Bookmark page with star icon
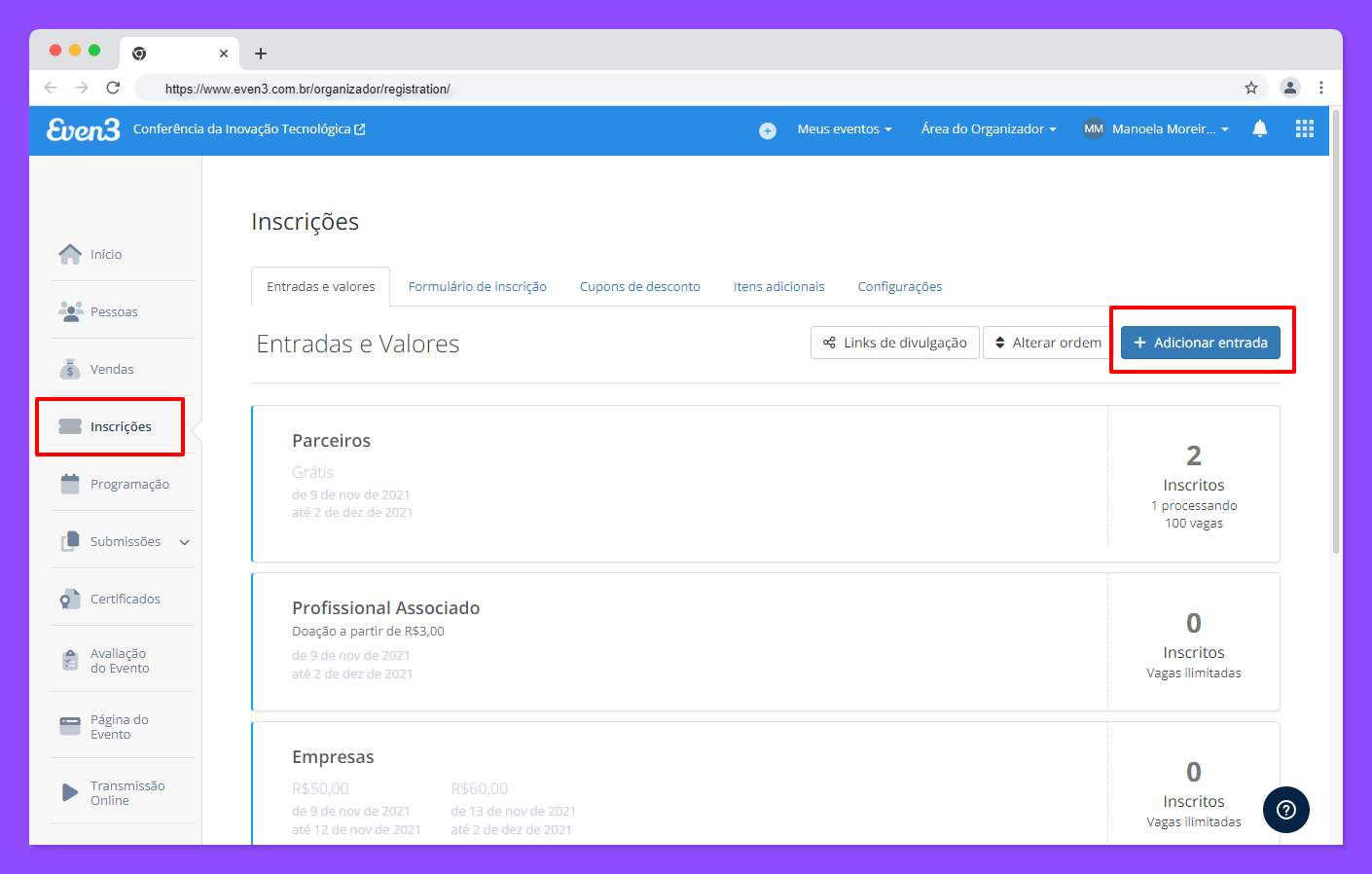 (x=1251, y=88)
